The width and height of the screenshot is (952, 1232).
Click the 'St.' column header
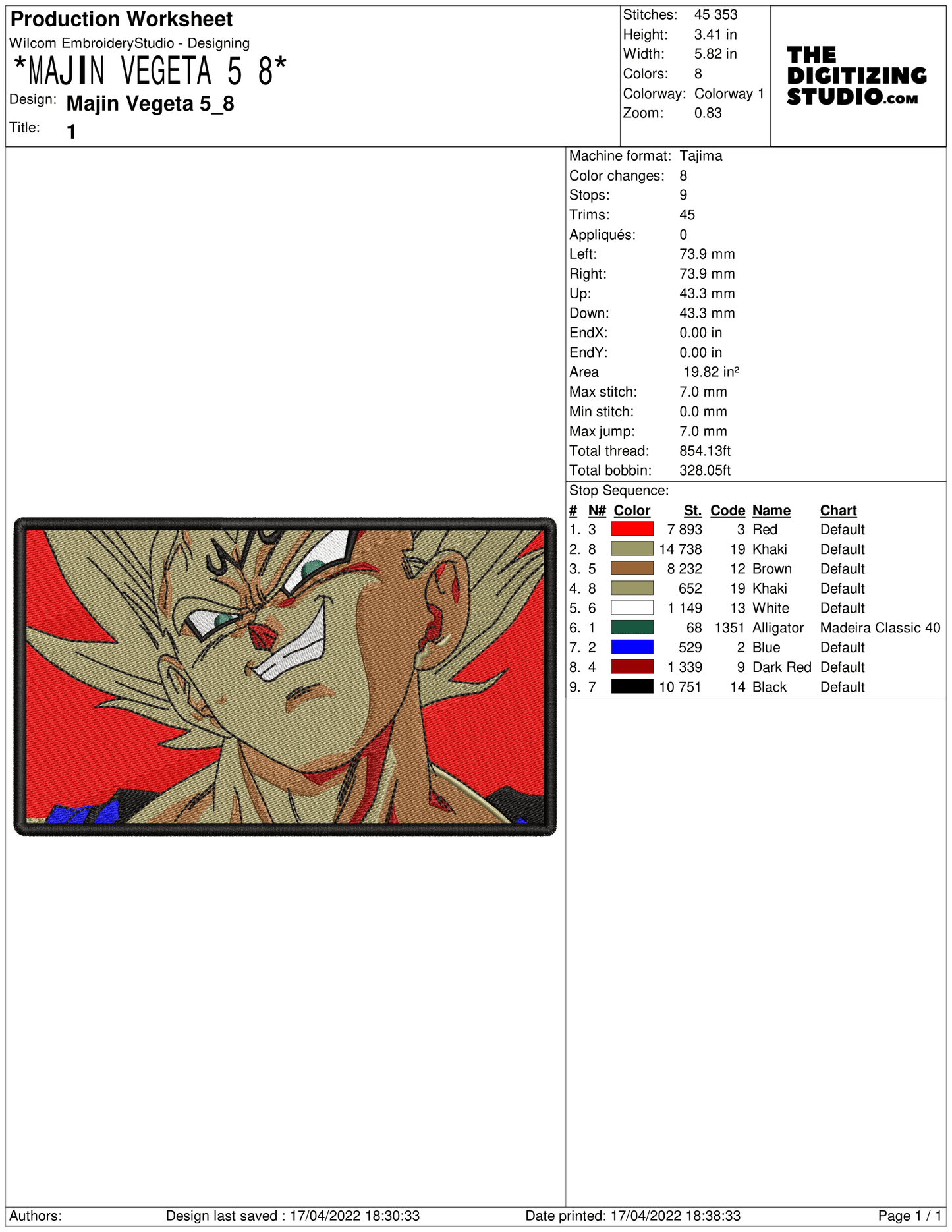tap(692, 511)
